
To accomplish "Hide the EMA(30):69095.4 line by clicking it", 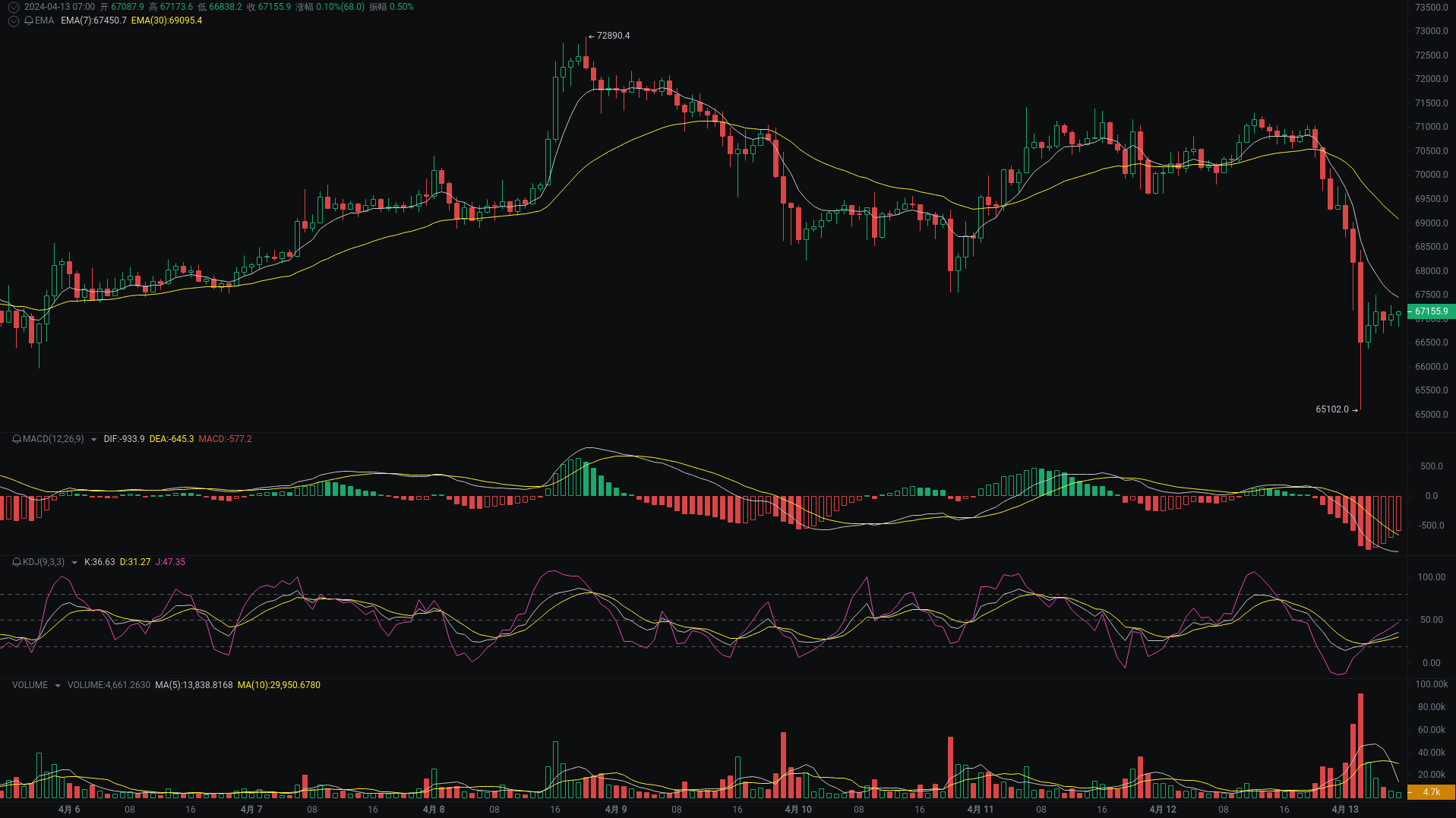I will click(x=166, y=21).
